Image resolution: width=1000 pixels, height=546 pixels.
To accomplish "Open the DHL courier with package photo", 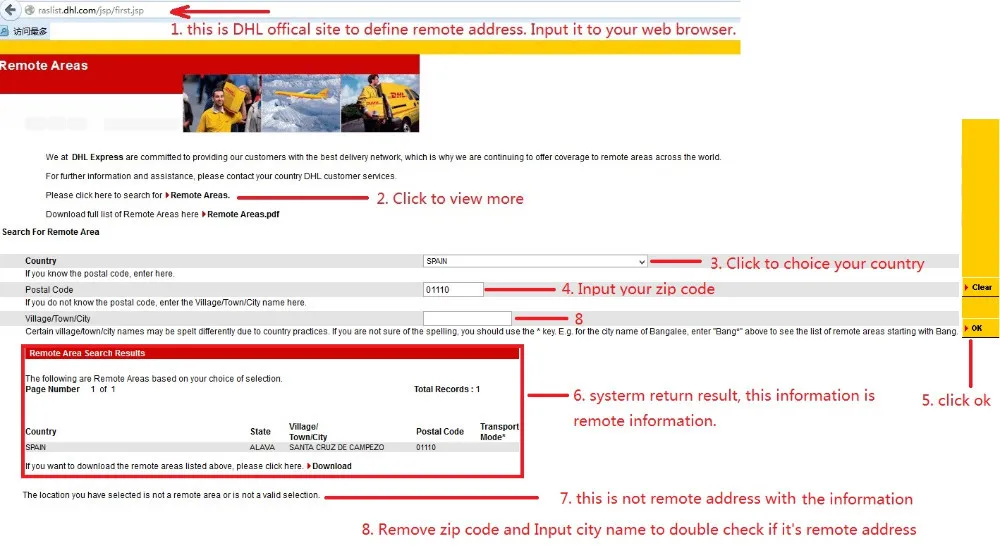I will coord(222,103).
